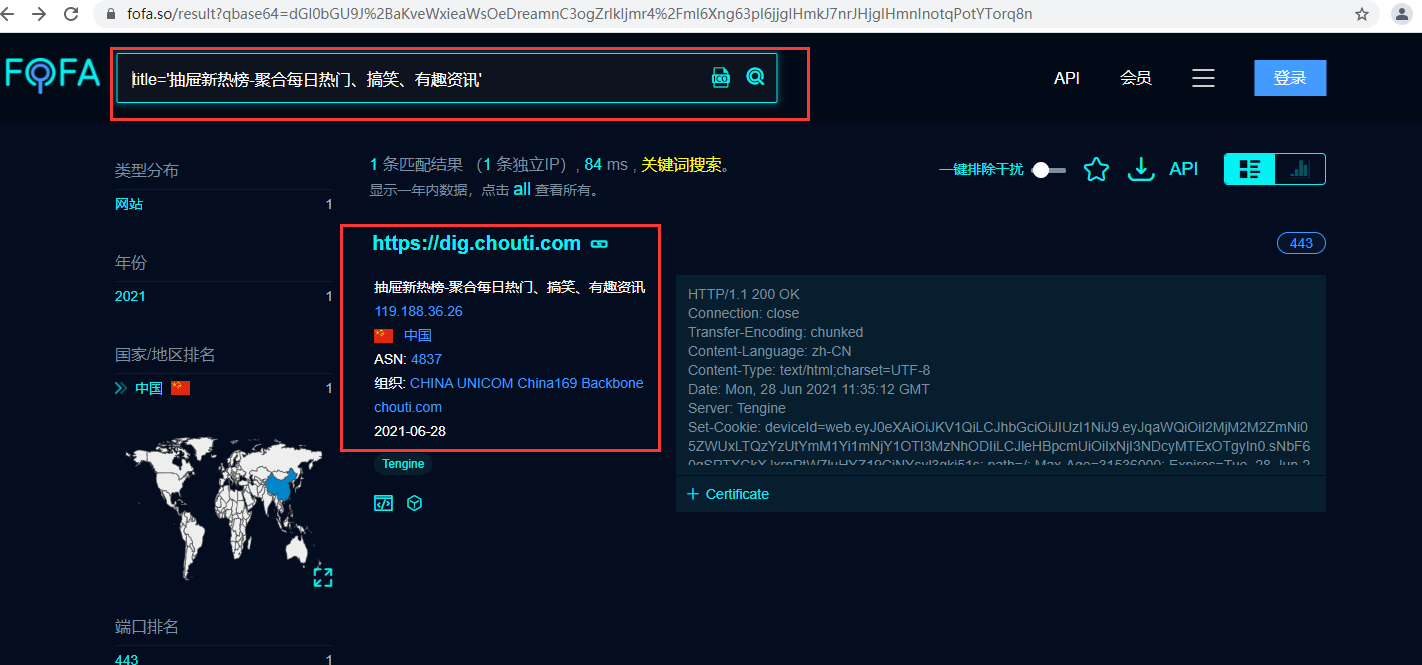
Task: Open the API menu in header
Action: (1067, 78)
